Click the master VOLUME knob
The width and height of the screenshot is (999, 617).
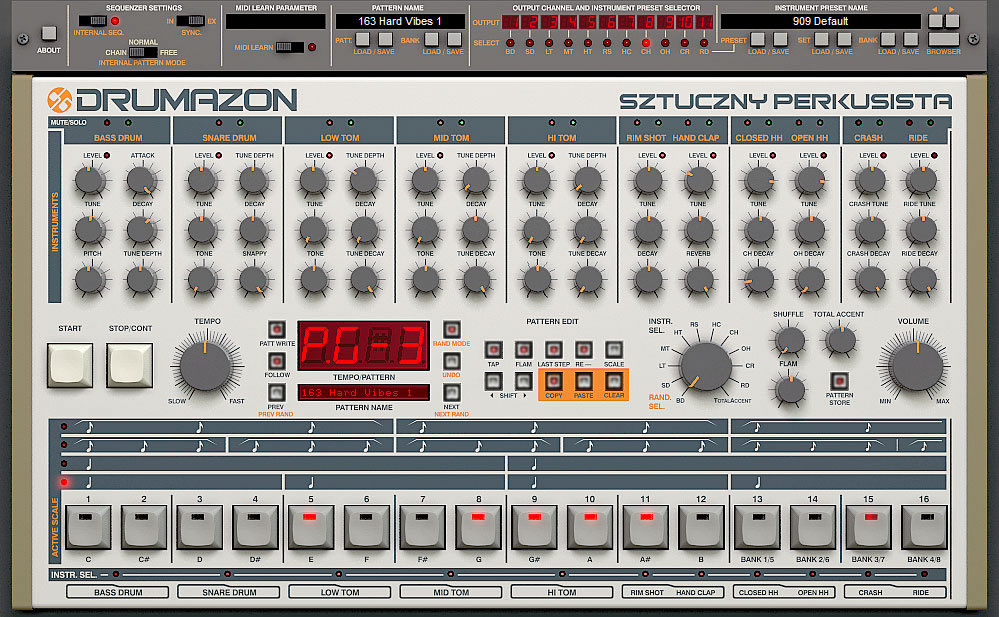pyautogui.click(x=916, y=367)
